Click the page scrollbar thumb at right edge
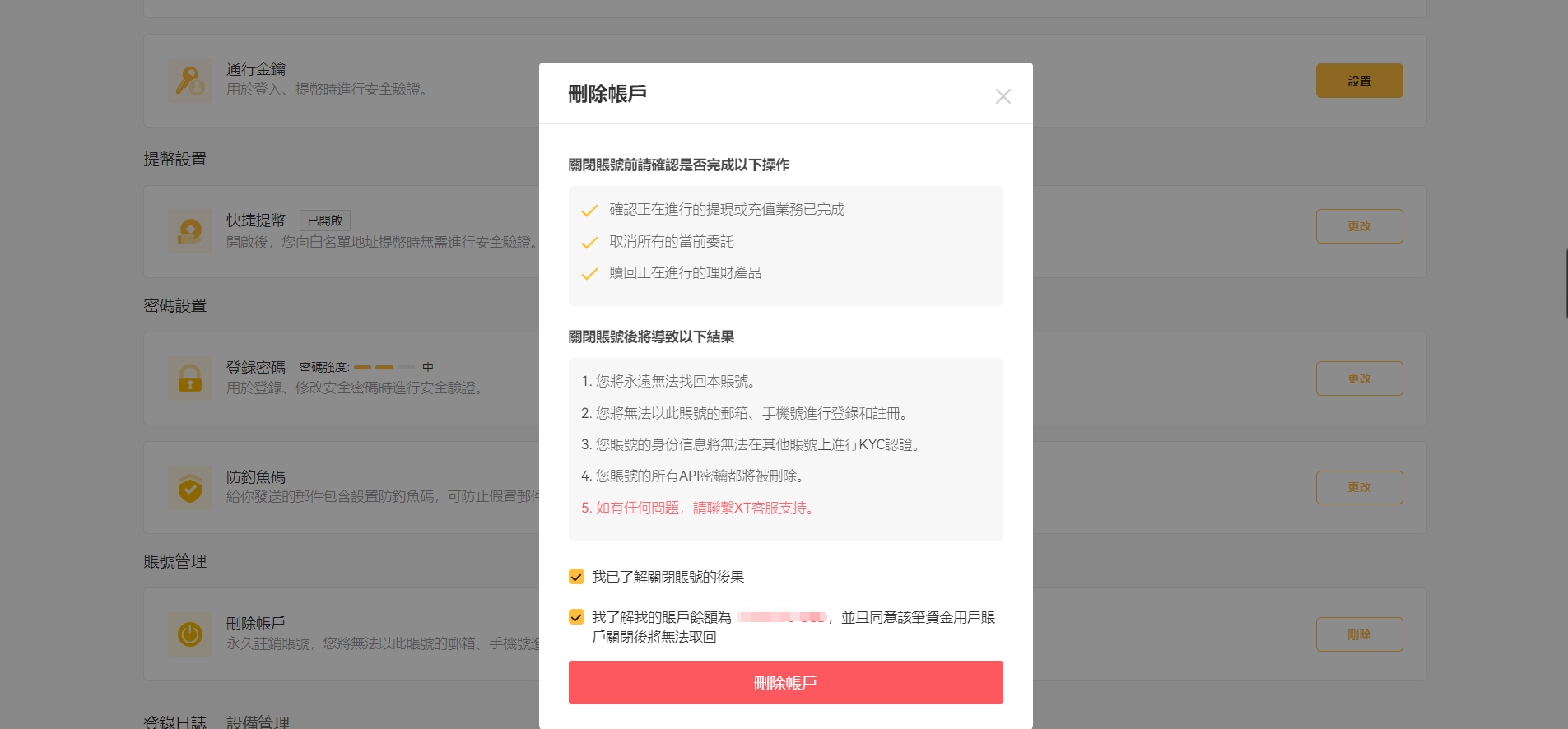Viewport: 1568px width, 729px height. [x=1566, y=283]
